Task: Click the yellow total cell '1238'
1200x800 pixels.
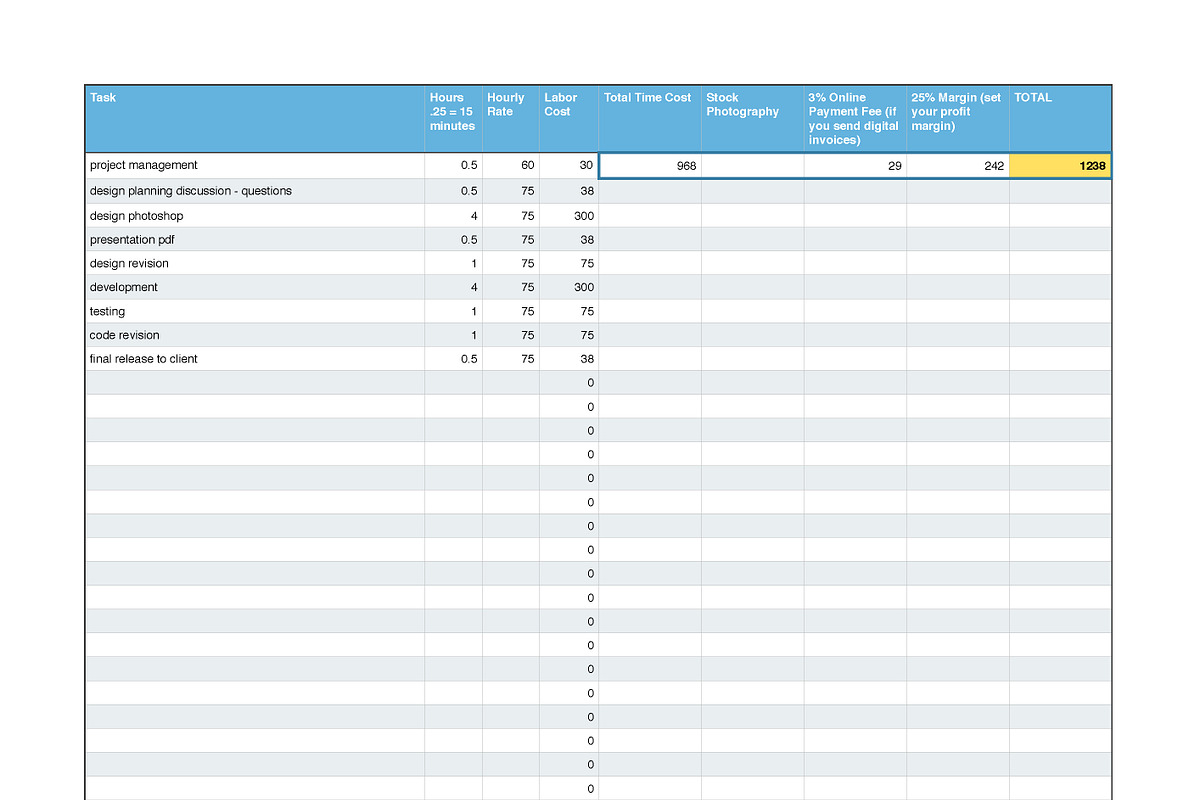Action: point(1061,166)
